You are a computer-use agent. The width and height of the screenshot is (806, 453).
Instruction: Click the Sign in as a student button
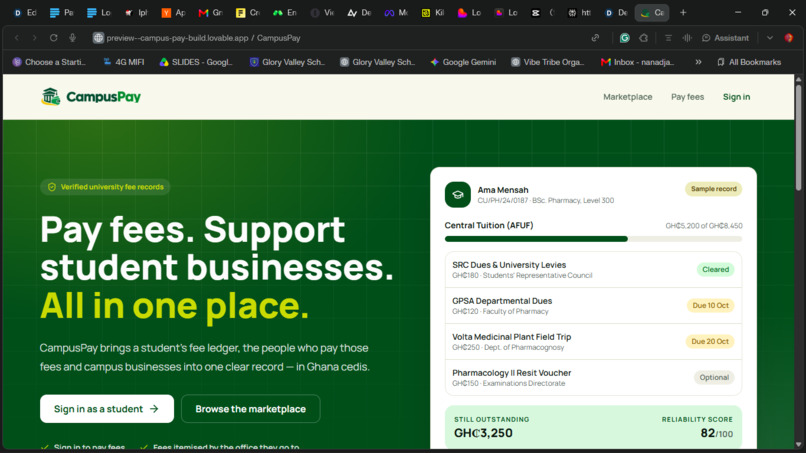click(x=107, y=409)
